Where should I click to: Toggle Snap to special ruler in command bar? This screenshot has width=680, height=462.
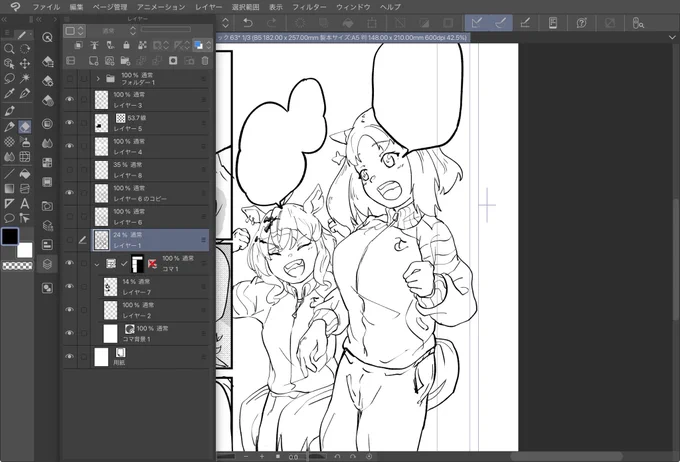[500, 23]
